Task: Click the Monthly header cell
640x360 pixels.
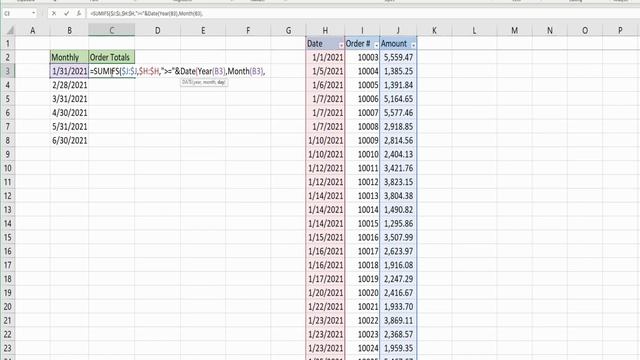Action: 69,57
